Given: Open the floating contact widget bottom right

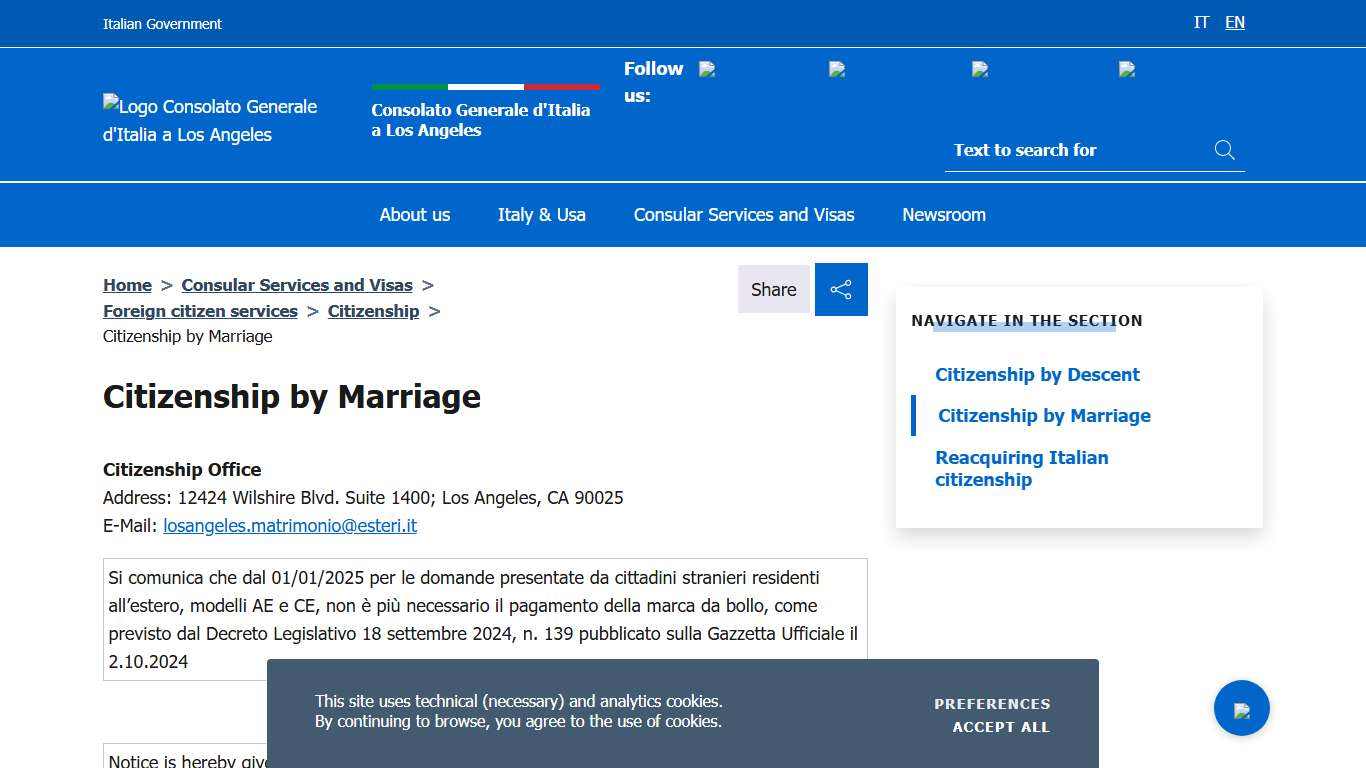Looking at the screenshot, I should pyautogui.click(x=1241, y=708).
